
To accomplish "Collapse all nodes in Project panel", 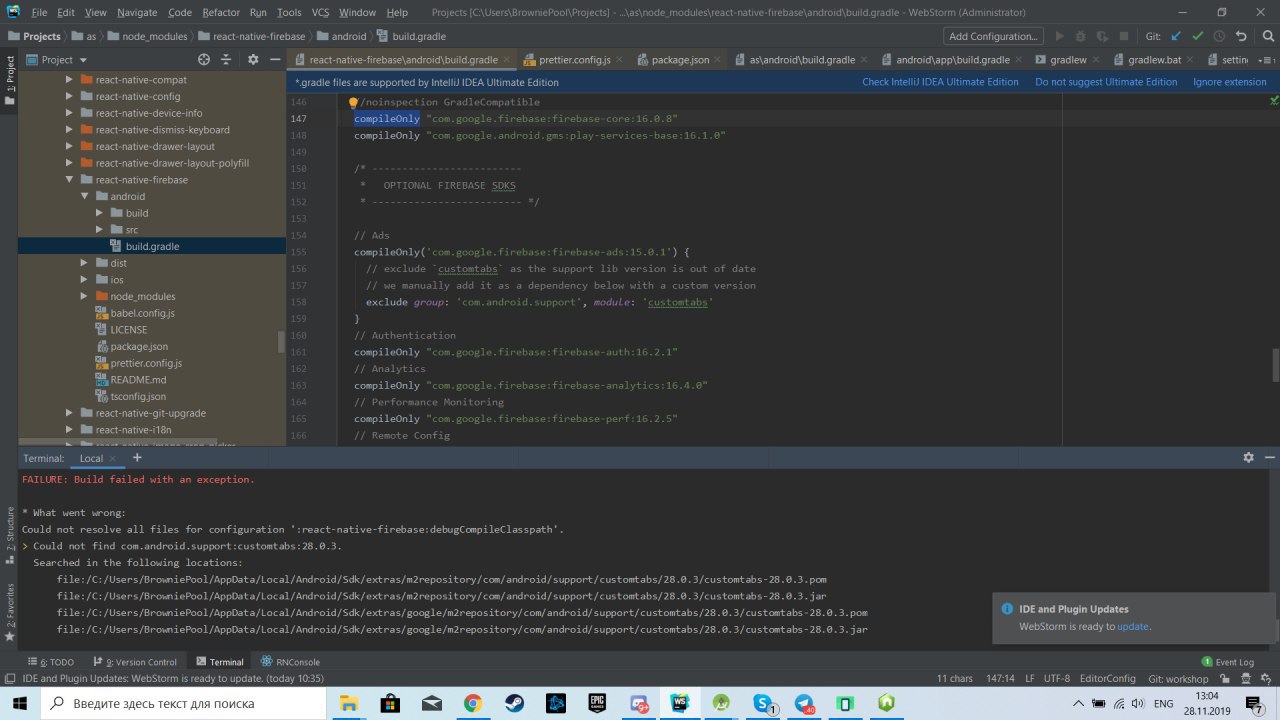I will pos(227,60).
